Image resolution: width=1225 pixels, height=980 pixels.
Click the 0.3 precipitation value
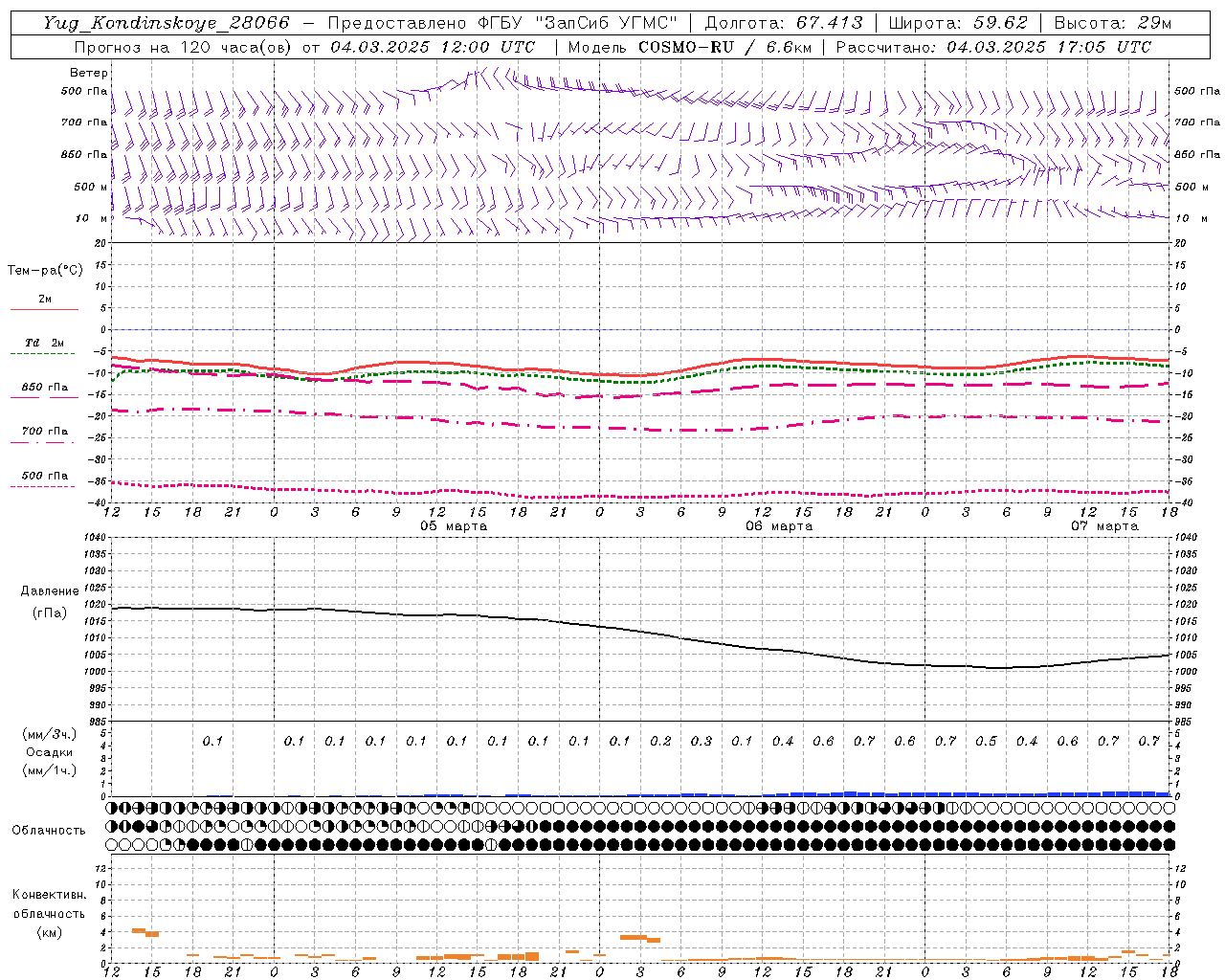(x=702, y=741)
